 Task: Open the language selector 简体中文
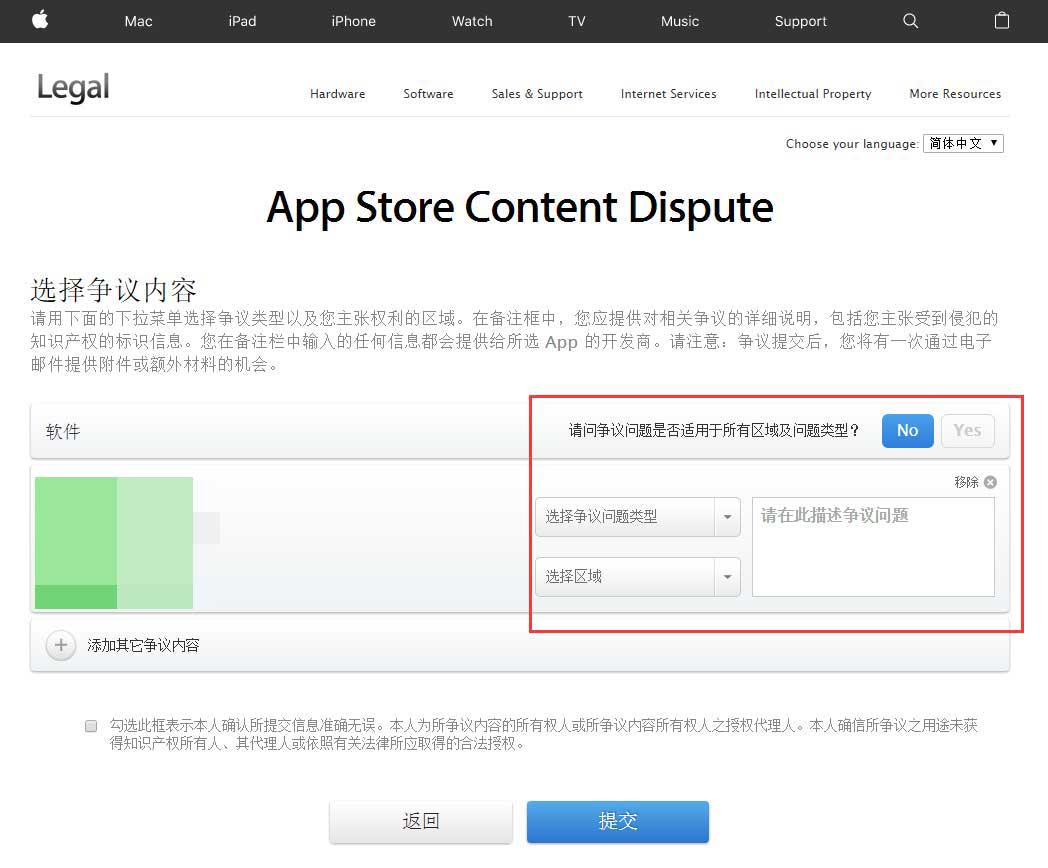click(963, 143)
